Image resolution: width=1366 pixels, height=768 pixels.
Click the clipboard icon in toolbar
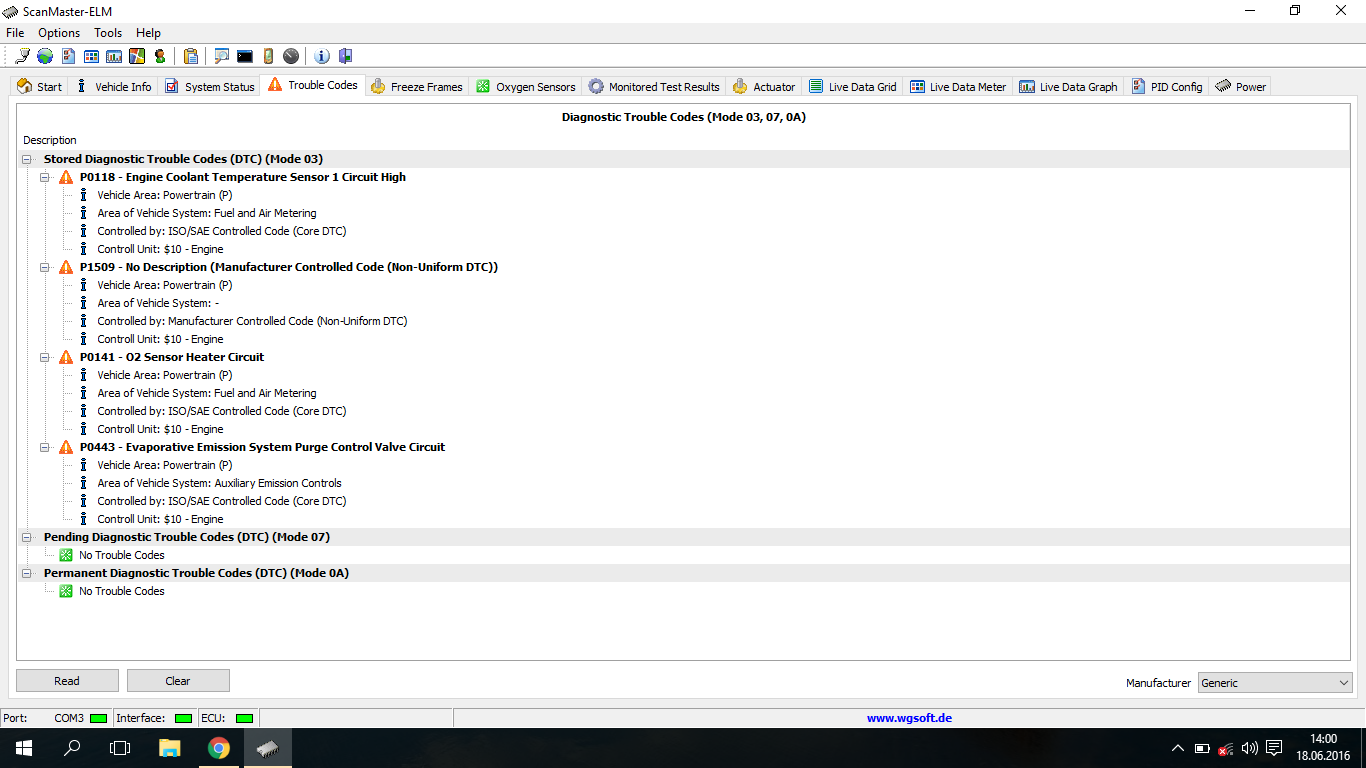pos(190,56)
